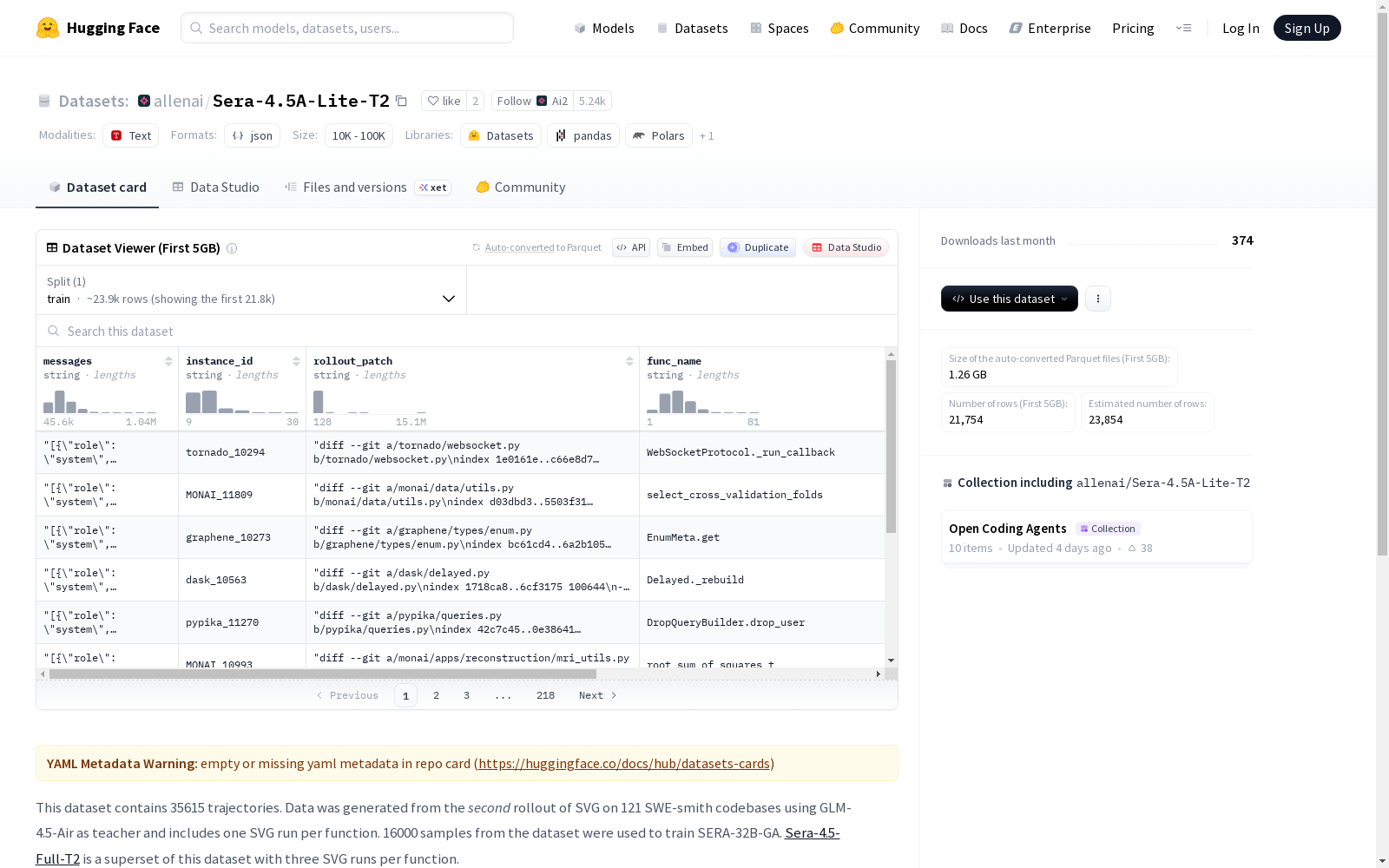The height and width of the screenshot is (868, 1389).
Task: Jump to page 218 of the dataset
Action: coord(545,695)
